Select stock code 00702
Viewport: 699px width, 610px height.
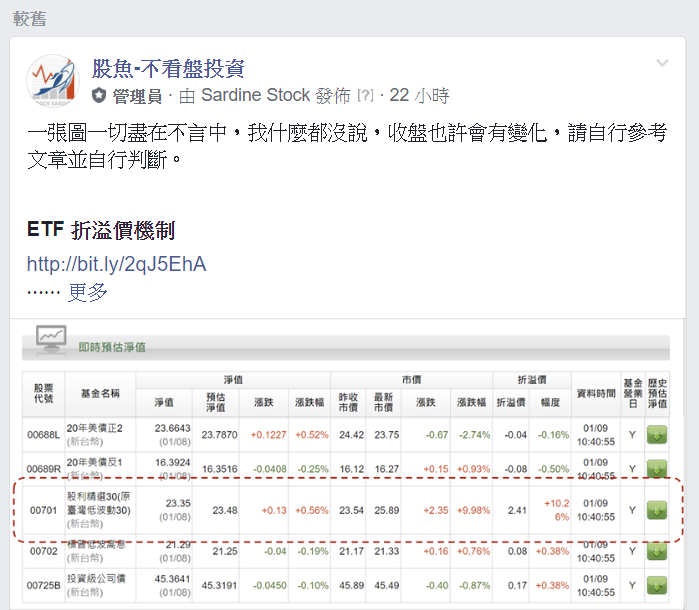pyautogui.click(x=43, y=551)
